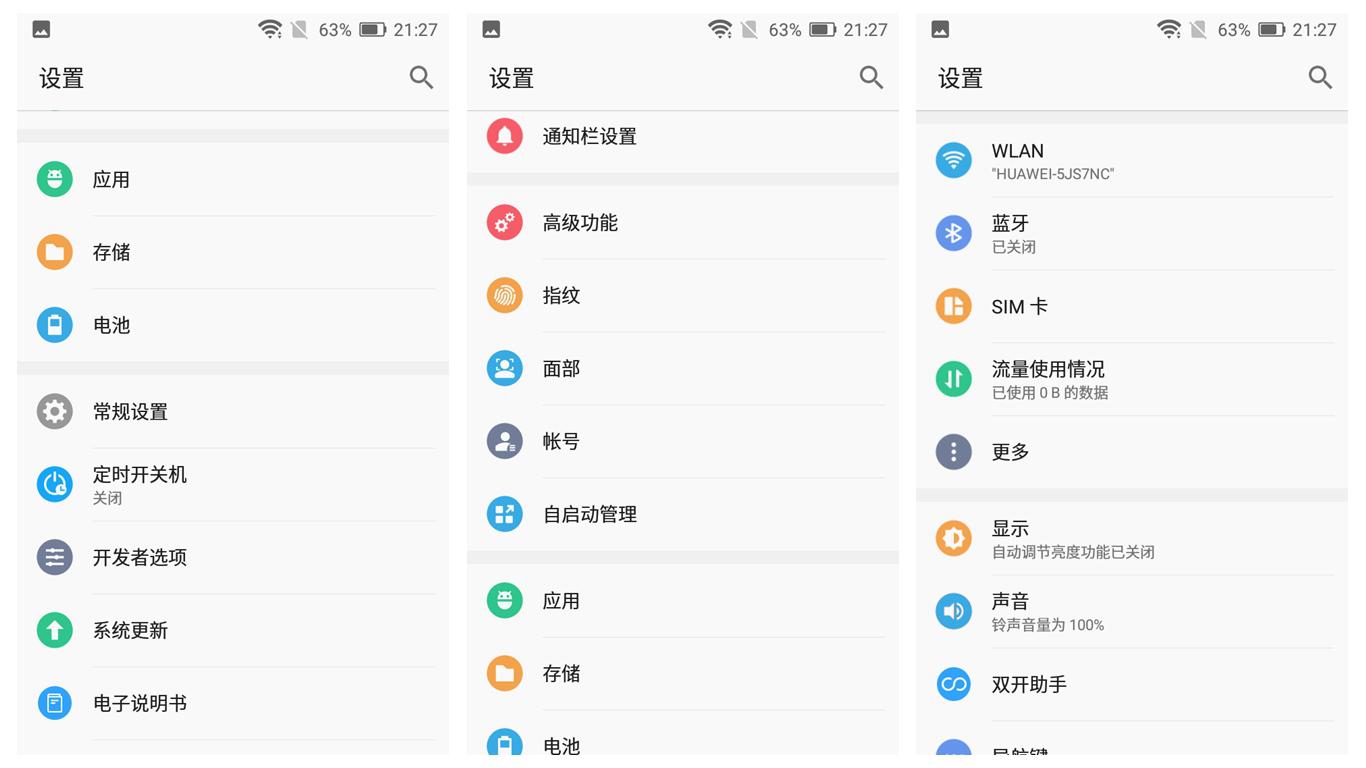Screen dimensions: 1366x768
Task: Open the fingerprint (指纹) settings icon
Action: (504, 296)
